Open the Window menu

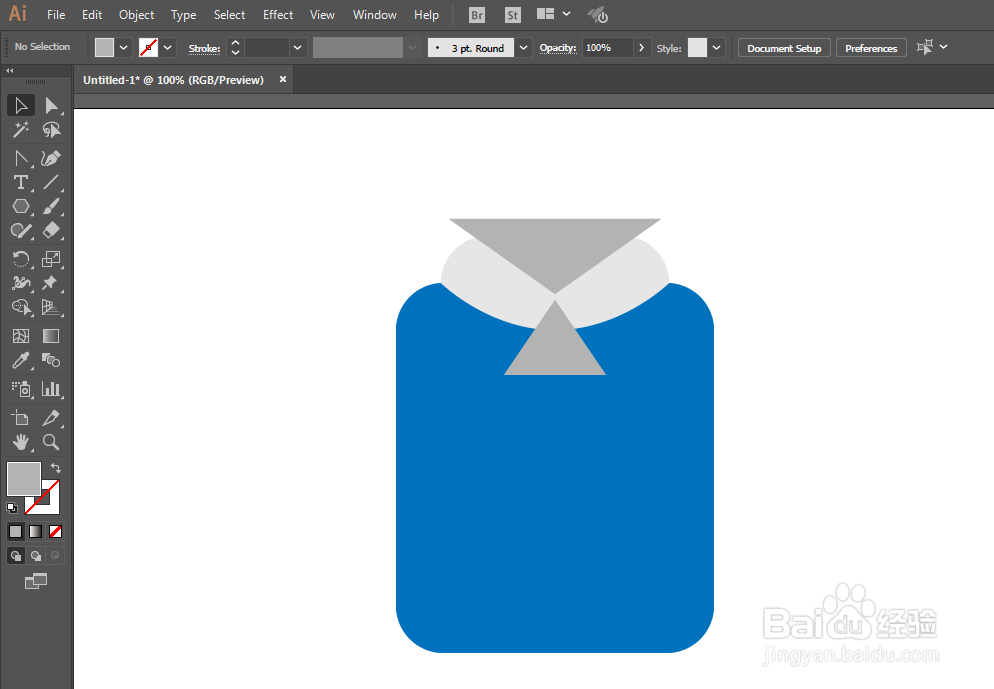(x=375, y=15)
